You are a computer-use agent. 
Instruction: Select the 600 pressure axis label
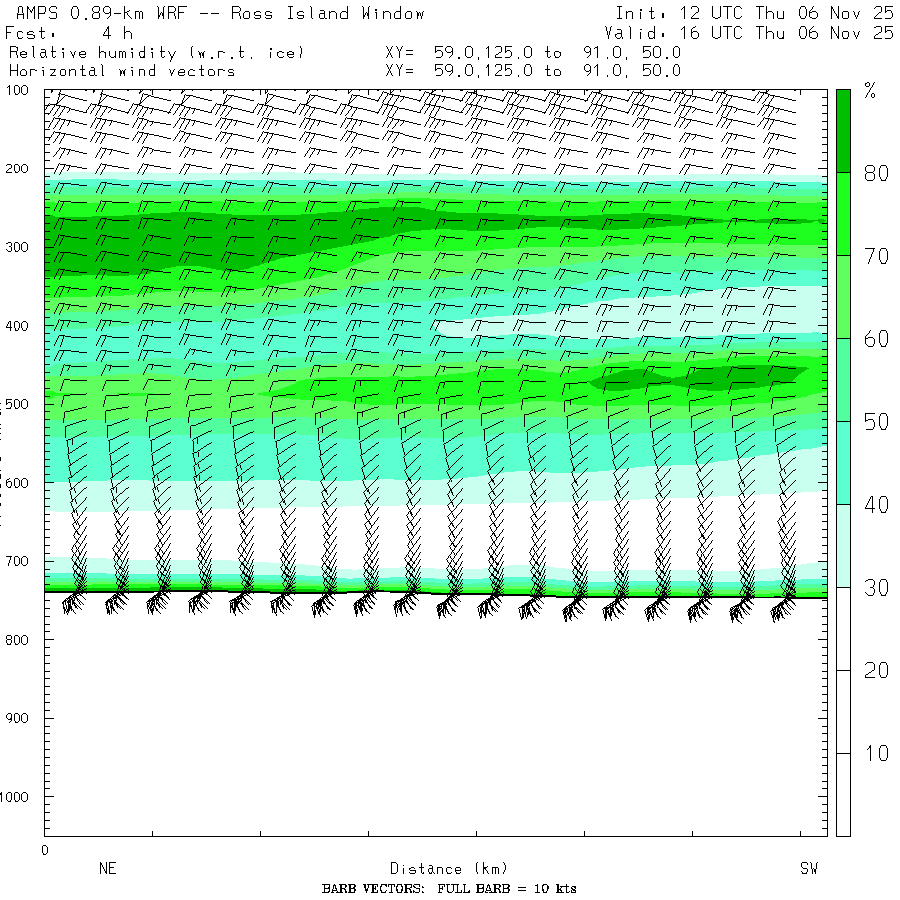point(17,483)
